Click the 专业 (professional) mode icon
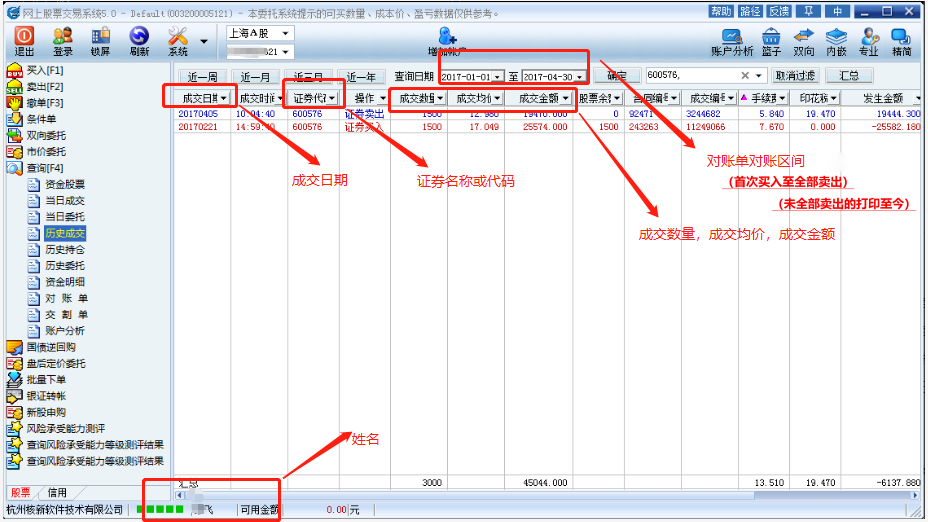928x522 pixels. pos(869,41)
